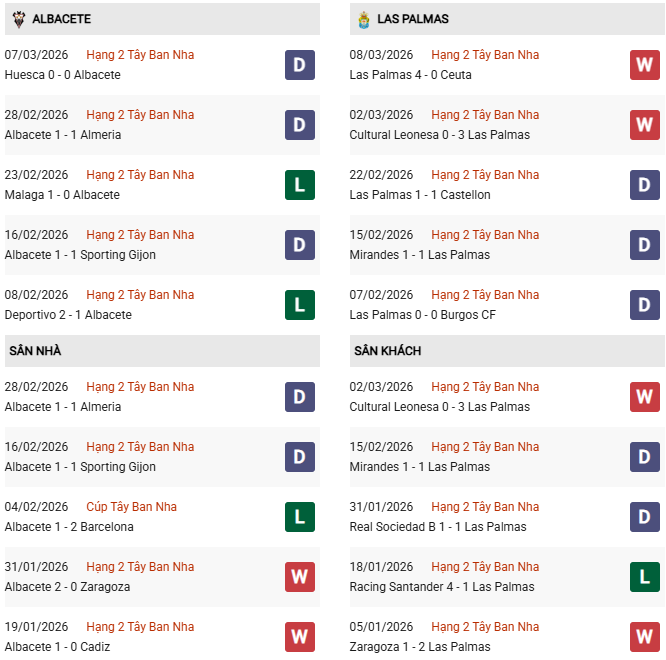Click the W badge for Zaragoza 1 - 2 Las Palmas

click(645, 637)
